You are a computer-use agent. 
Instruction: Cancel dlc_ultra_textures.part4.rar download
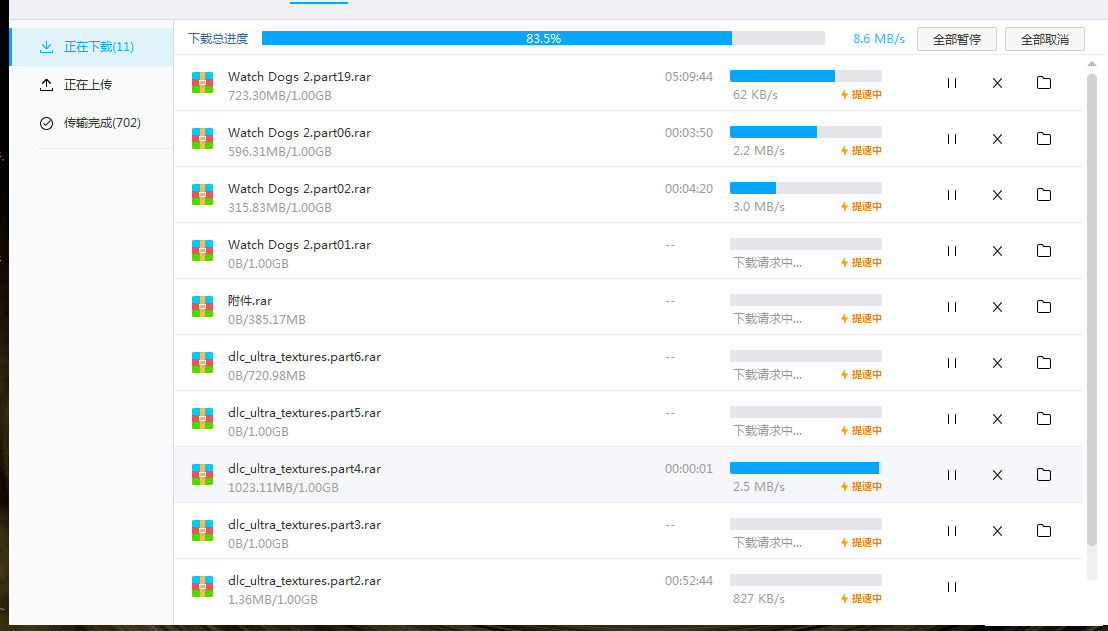coord(997,475)
